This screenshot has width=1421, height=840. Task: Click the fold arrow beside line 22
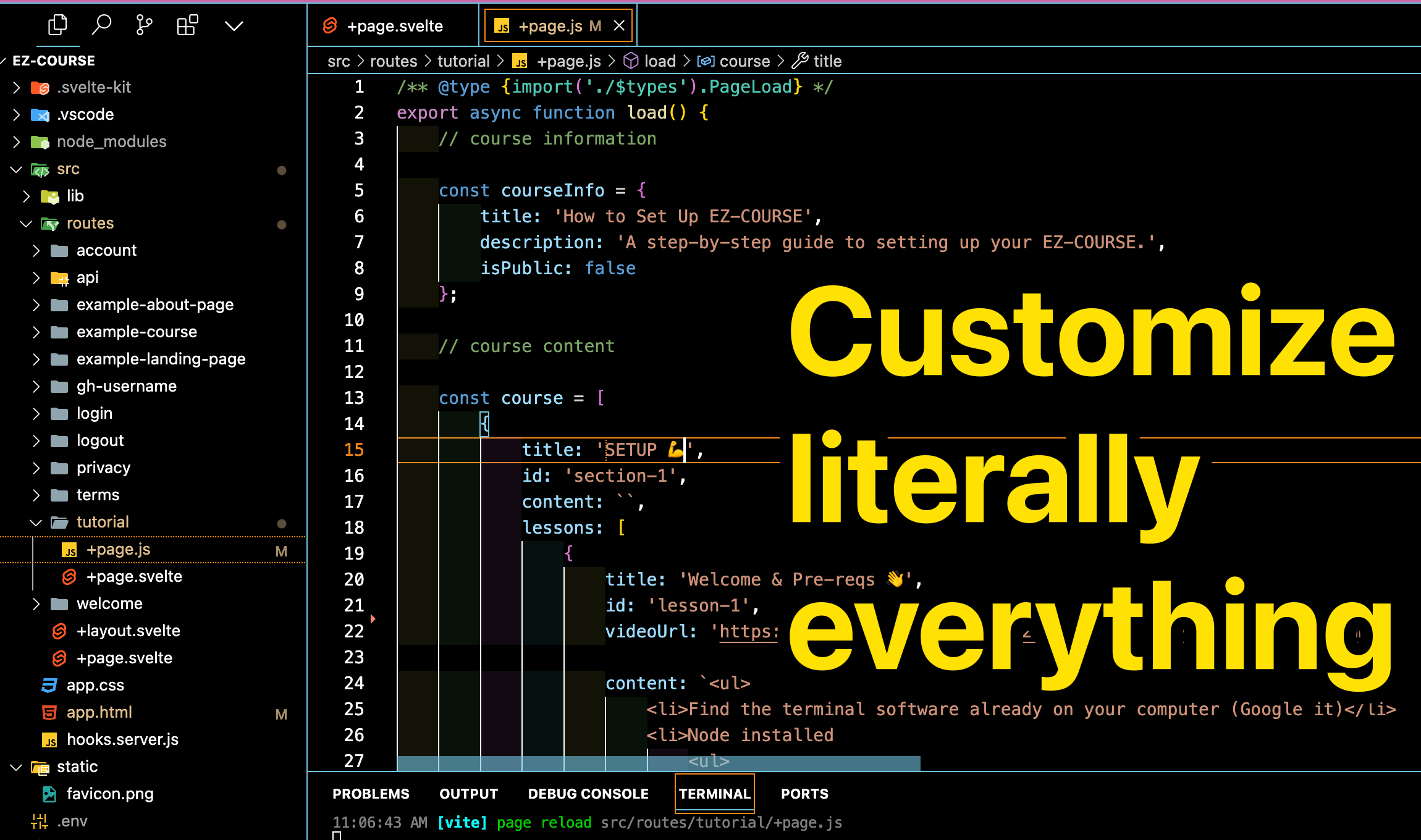[373, 618]
